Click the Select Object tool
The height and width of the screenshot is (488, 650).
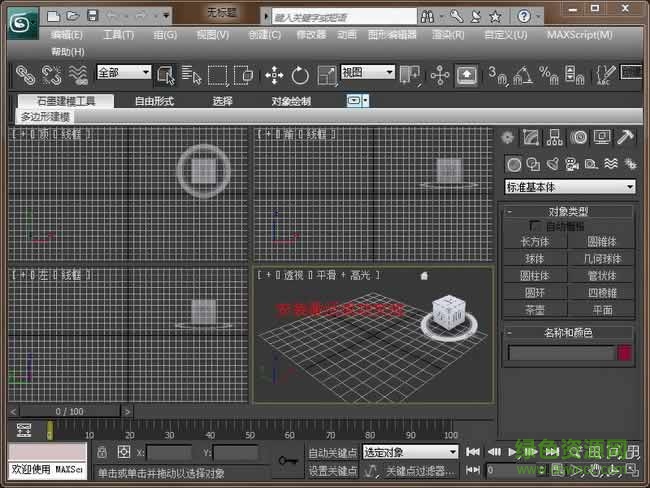(x=165, y=75)
